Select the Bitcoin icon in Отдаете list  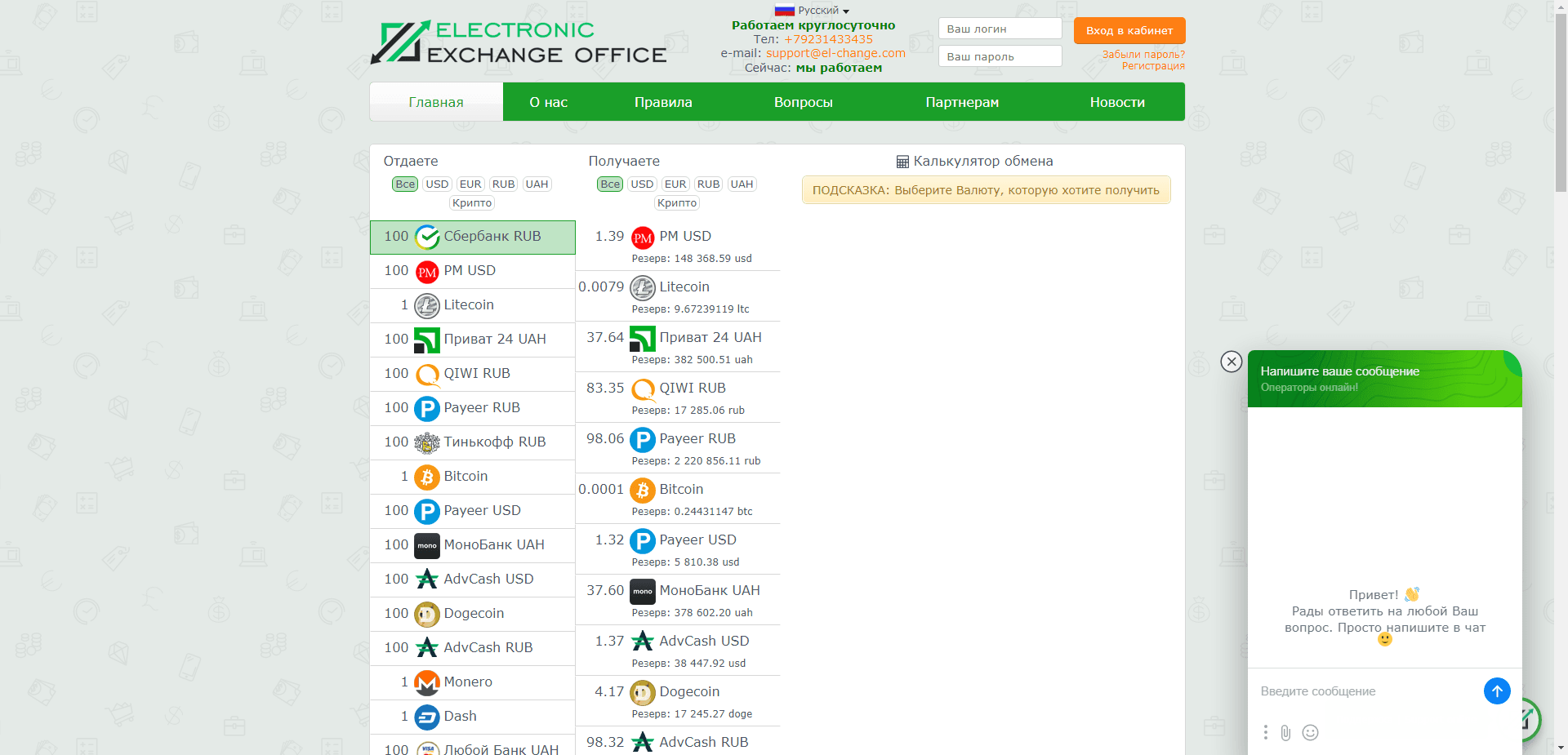pos(426,477)
